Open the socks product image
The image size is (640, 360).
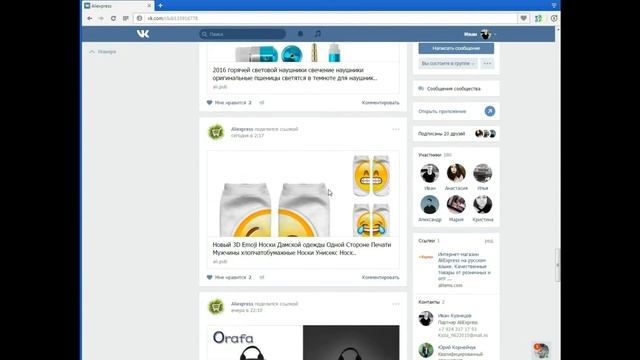303,194
